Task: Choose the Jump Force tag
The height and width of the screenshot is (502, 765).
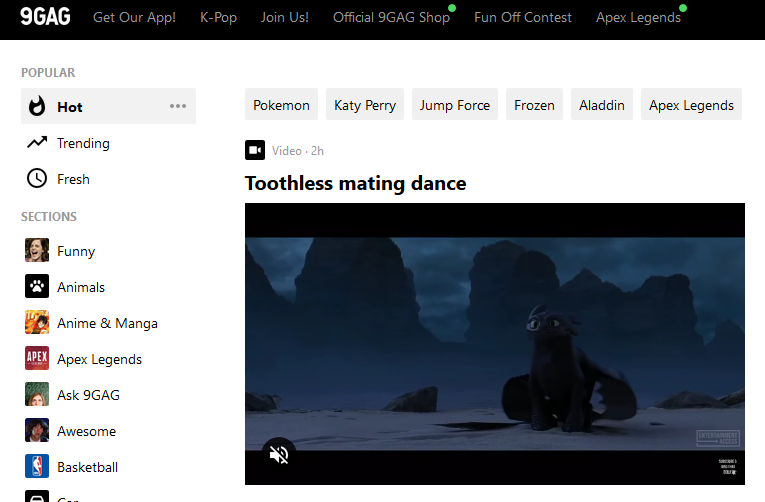Action: (455, 105)
